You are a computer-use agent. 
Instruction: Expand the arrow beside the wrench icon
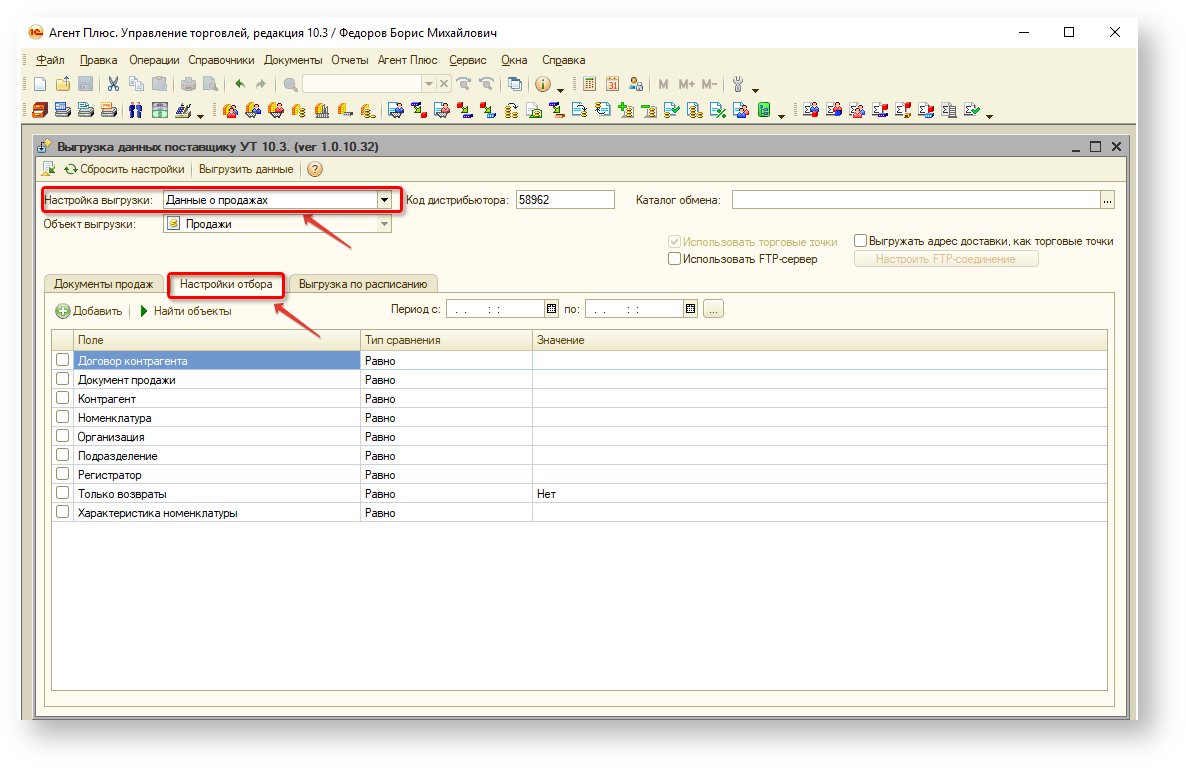pos(756,89)
